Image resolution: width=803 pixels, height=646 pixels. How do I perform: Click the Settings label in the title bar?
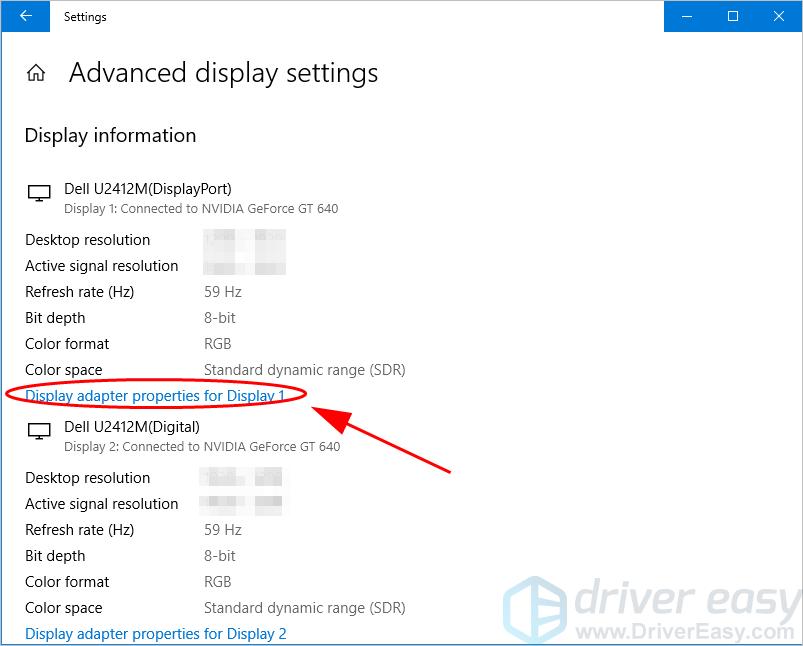85,16
